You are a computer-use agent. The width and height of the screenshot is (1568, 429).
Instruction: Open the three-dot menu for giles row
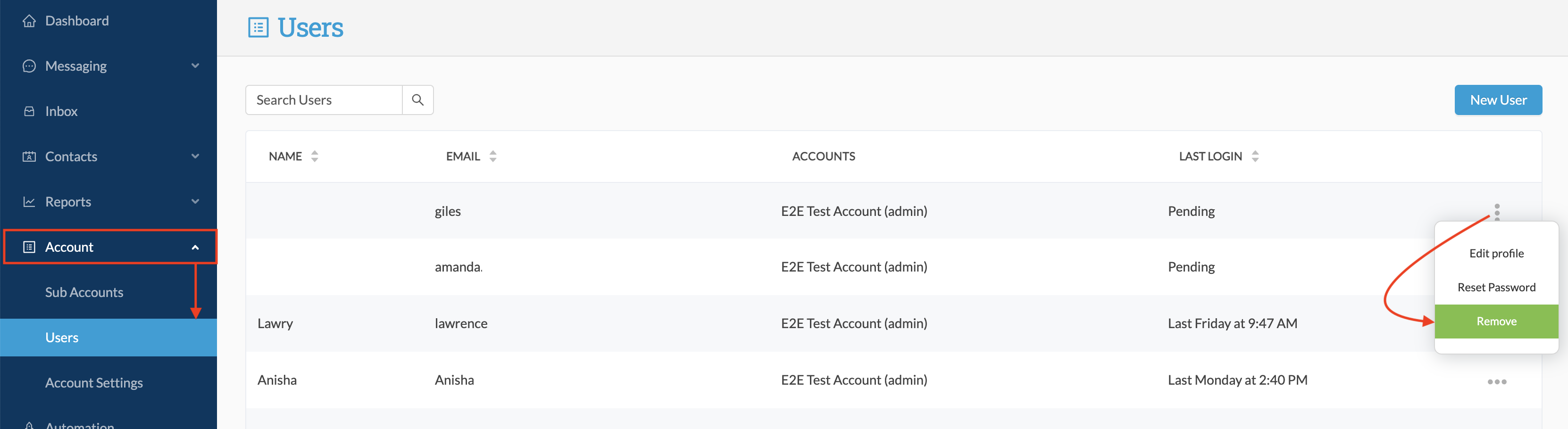(x=1497, y=212)
